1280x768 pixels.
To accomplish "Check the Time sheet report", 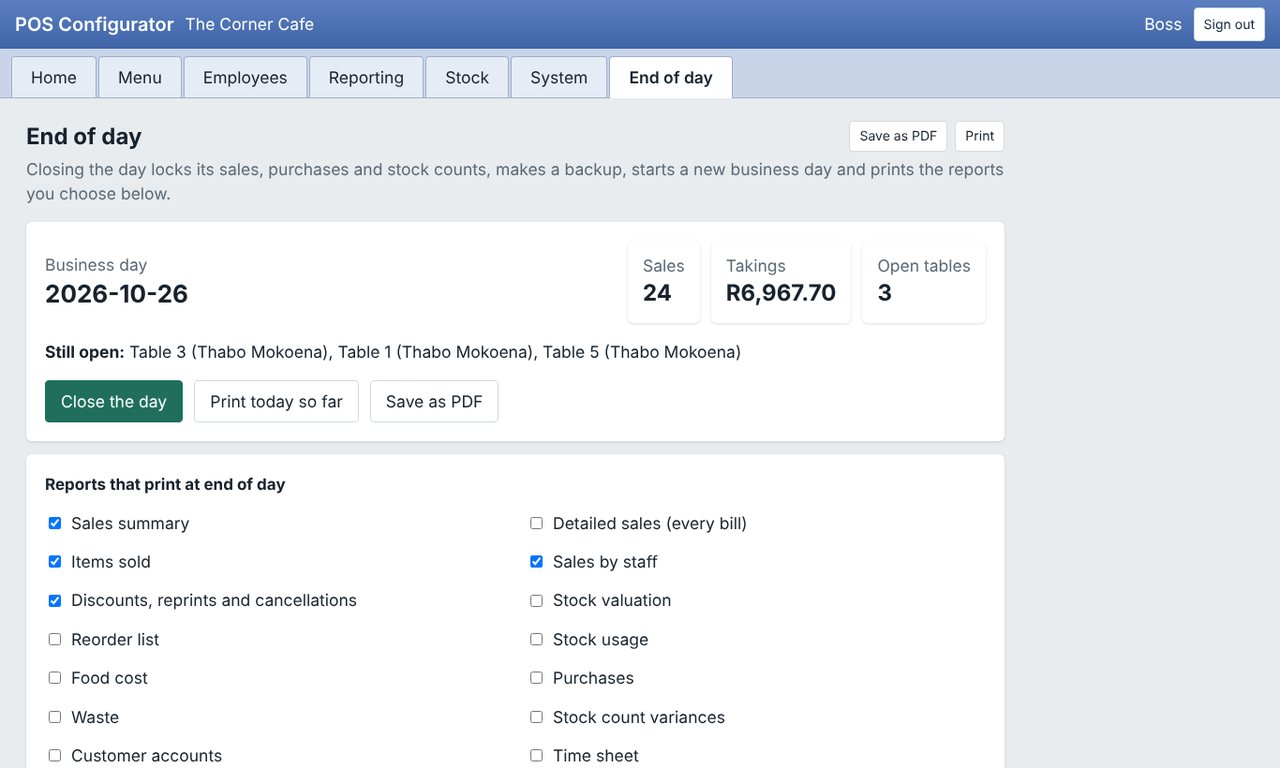I will coord(537,756).
